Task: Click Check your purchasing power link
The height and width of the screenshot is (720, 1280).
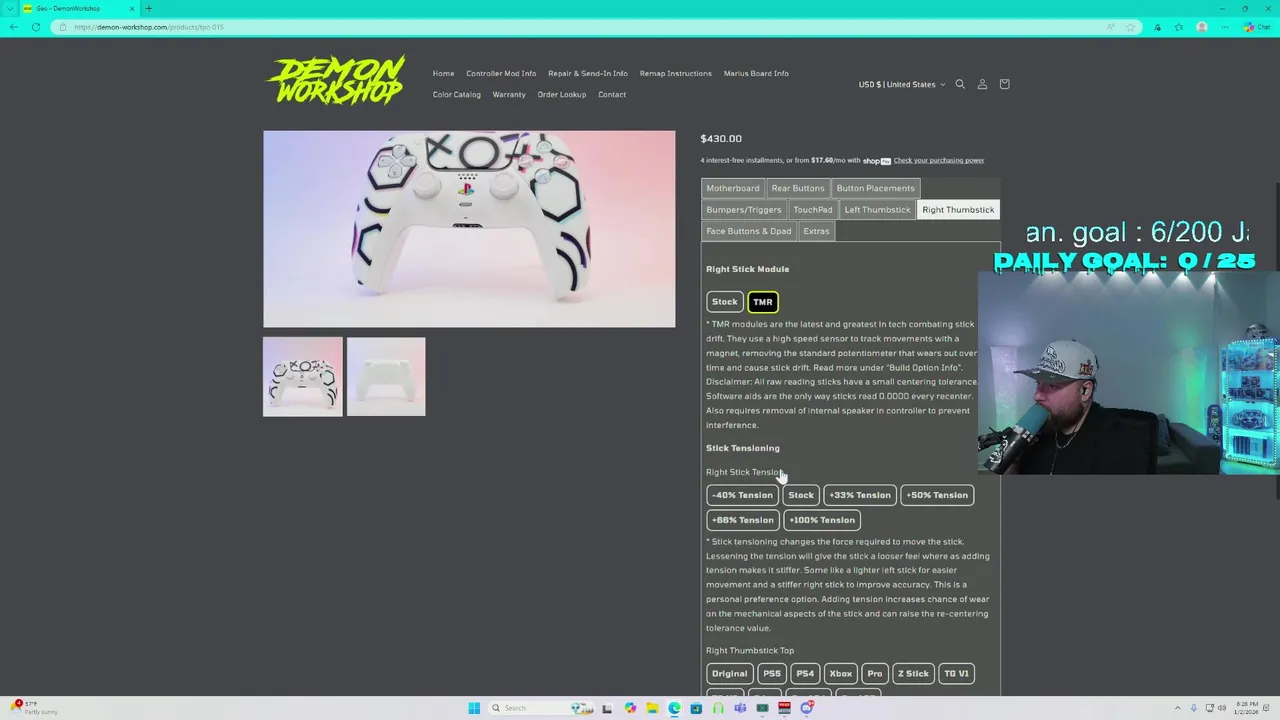Action: (939, 160)
